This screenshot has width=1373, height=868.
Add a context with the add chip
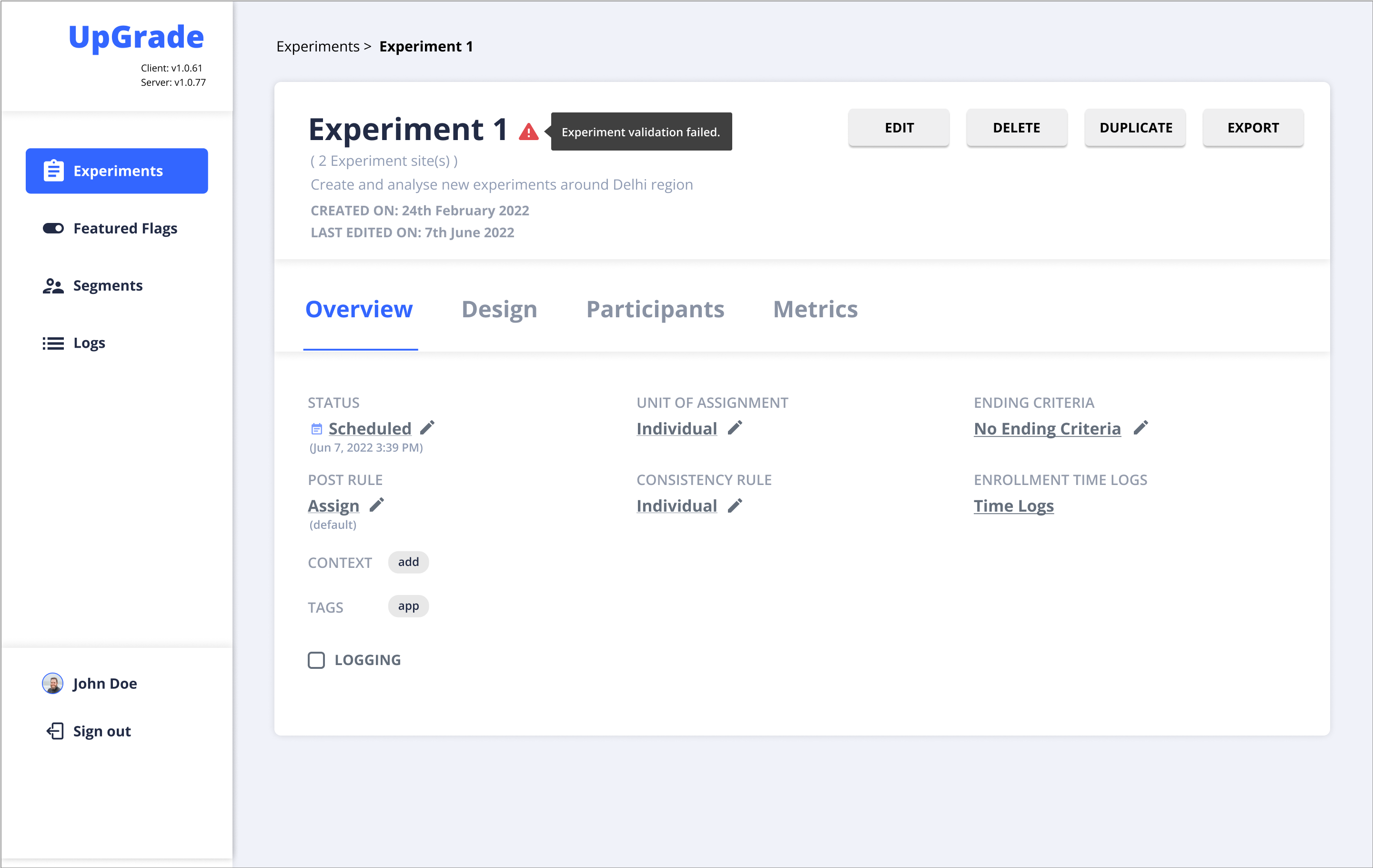pos(408,562)
